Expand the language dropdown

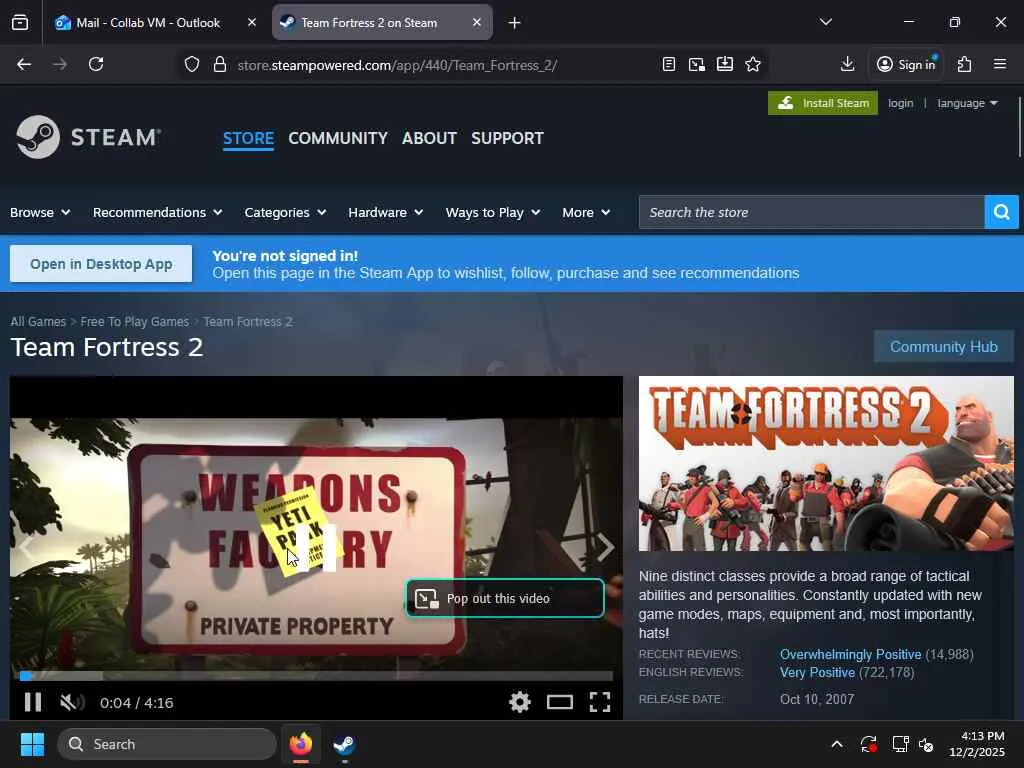[x=967, y=103]
